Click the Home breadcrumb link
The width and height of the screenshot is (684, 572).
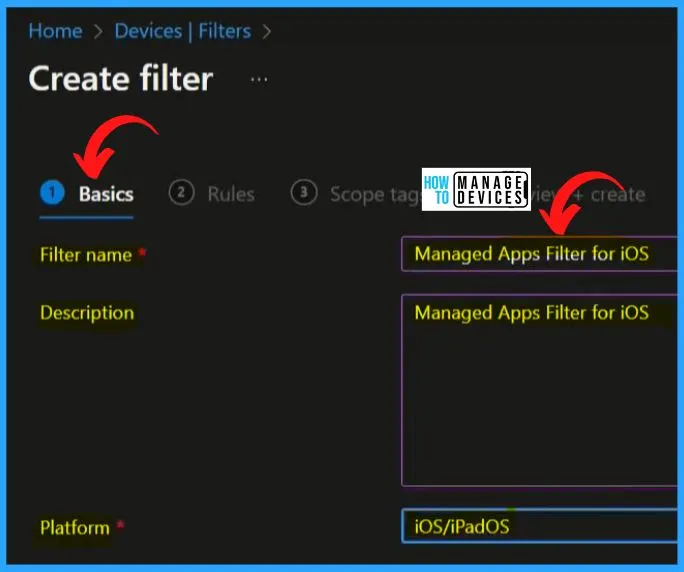point(54,31)
